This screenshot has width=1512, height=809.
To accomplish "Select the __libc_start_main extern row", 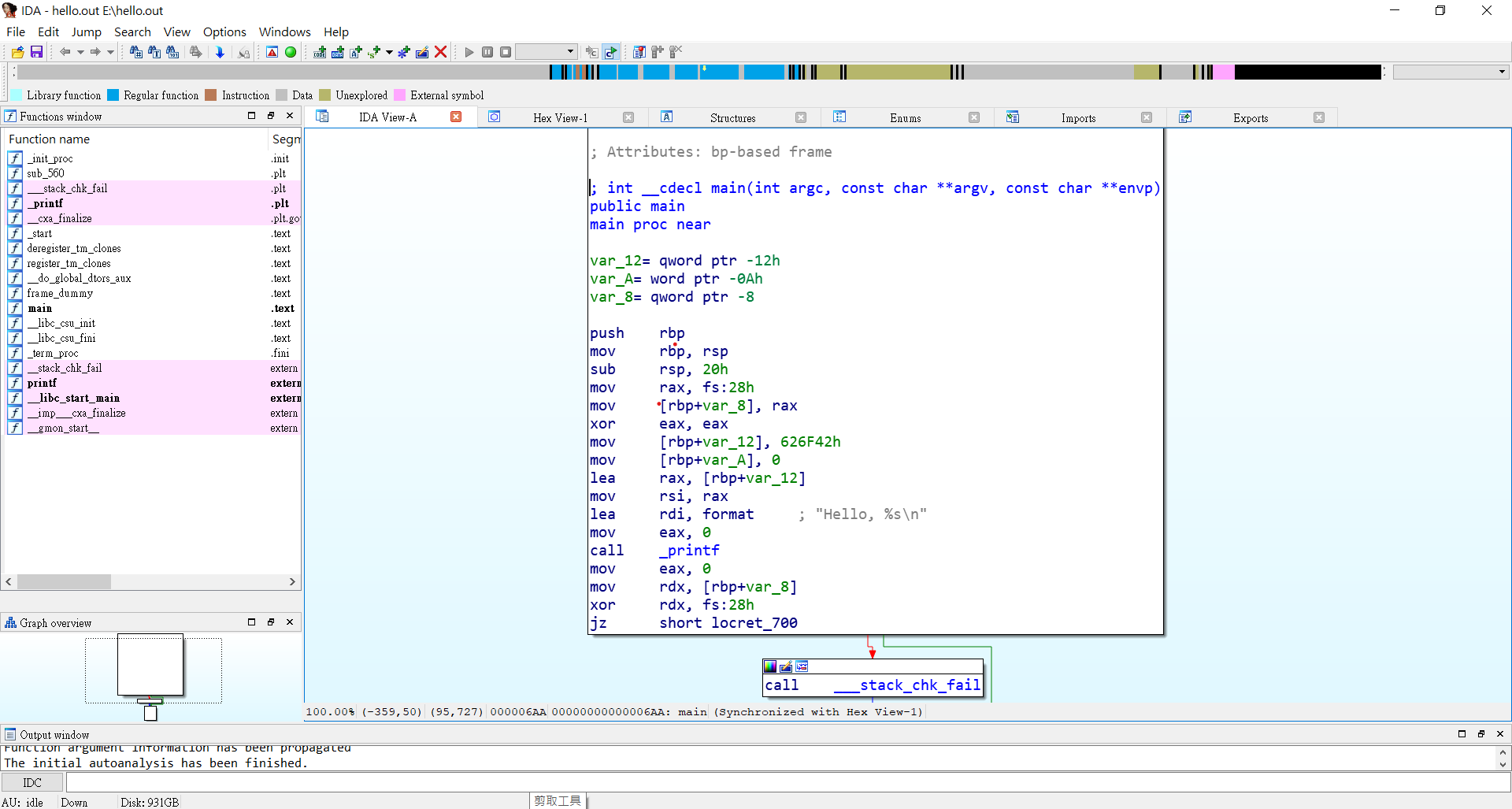I will pos(153,398).
